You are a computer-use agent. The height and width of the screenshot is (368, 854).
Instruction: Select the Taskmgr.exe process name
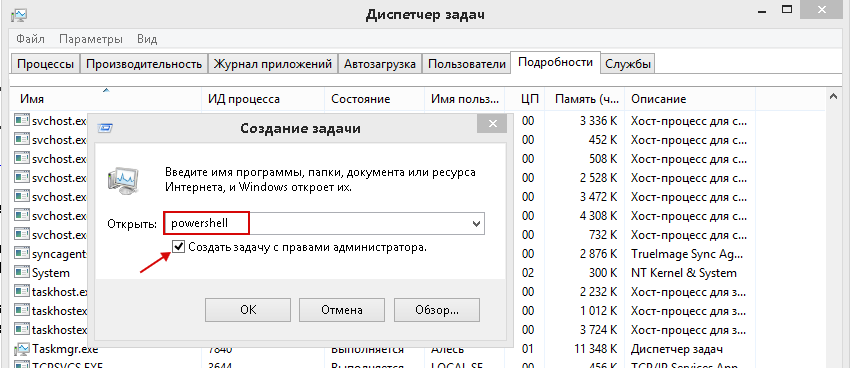point(65,348)
